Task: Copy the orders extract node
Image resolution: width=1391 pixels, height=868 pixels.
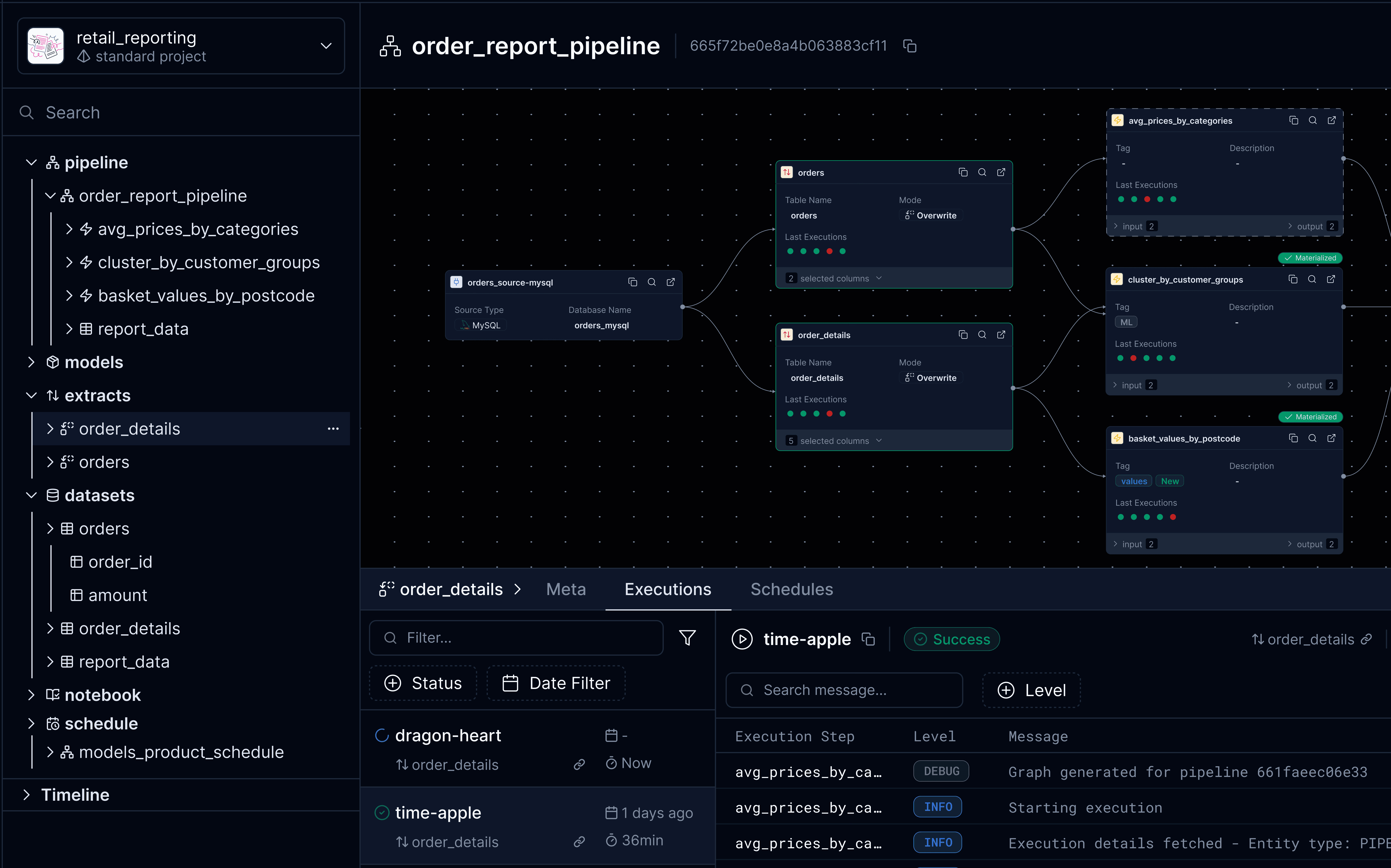Action: [x=963, y=172]
